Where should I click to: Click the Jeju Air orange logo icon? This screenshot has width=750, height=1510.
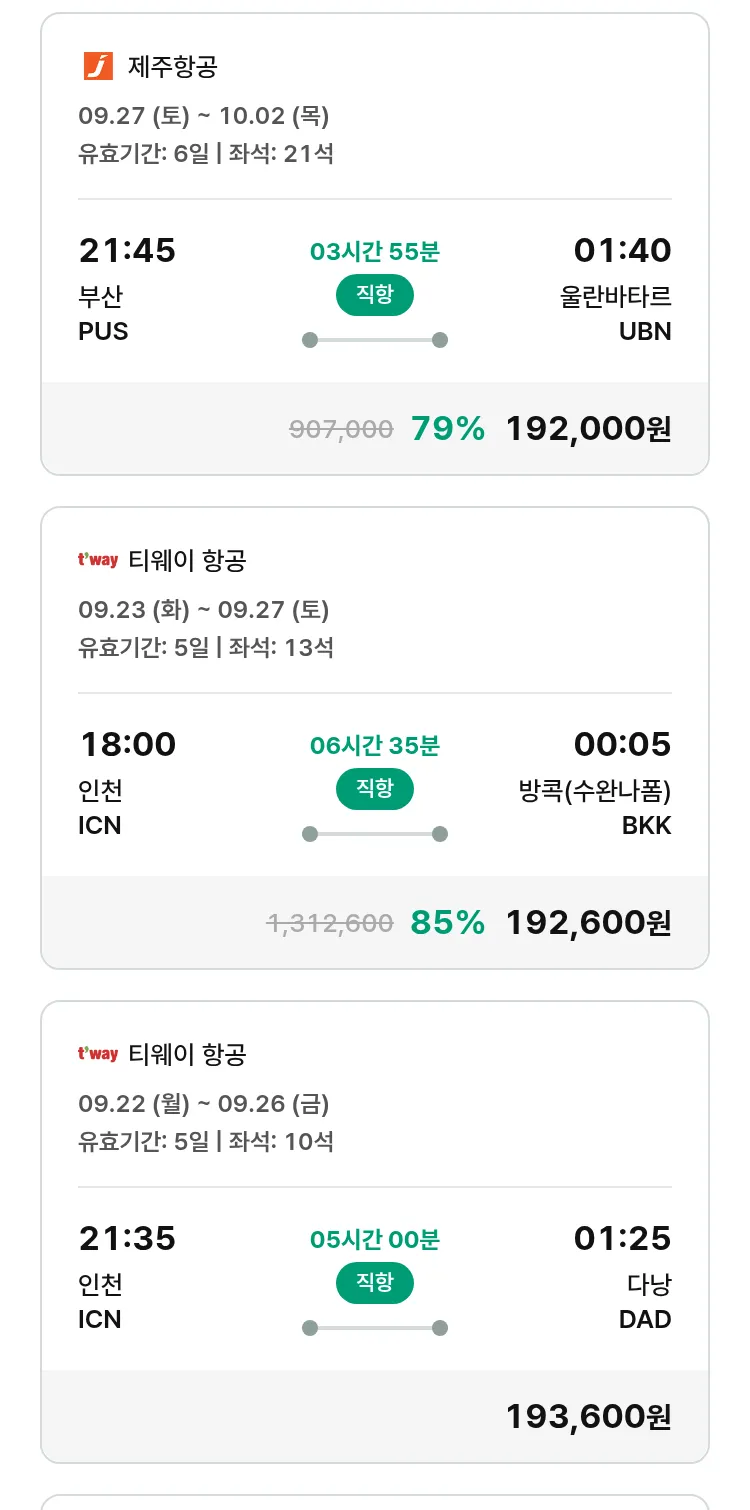(98, 66)
